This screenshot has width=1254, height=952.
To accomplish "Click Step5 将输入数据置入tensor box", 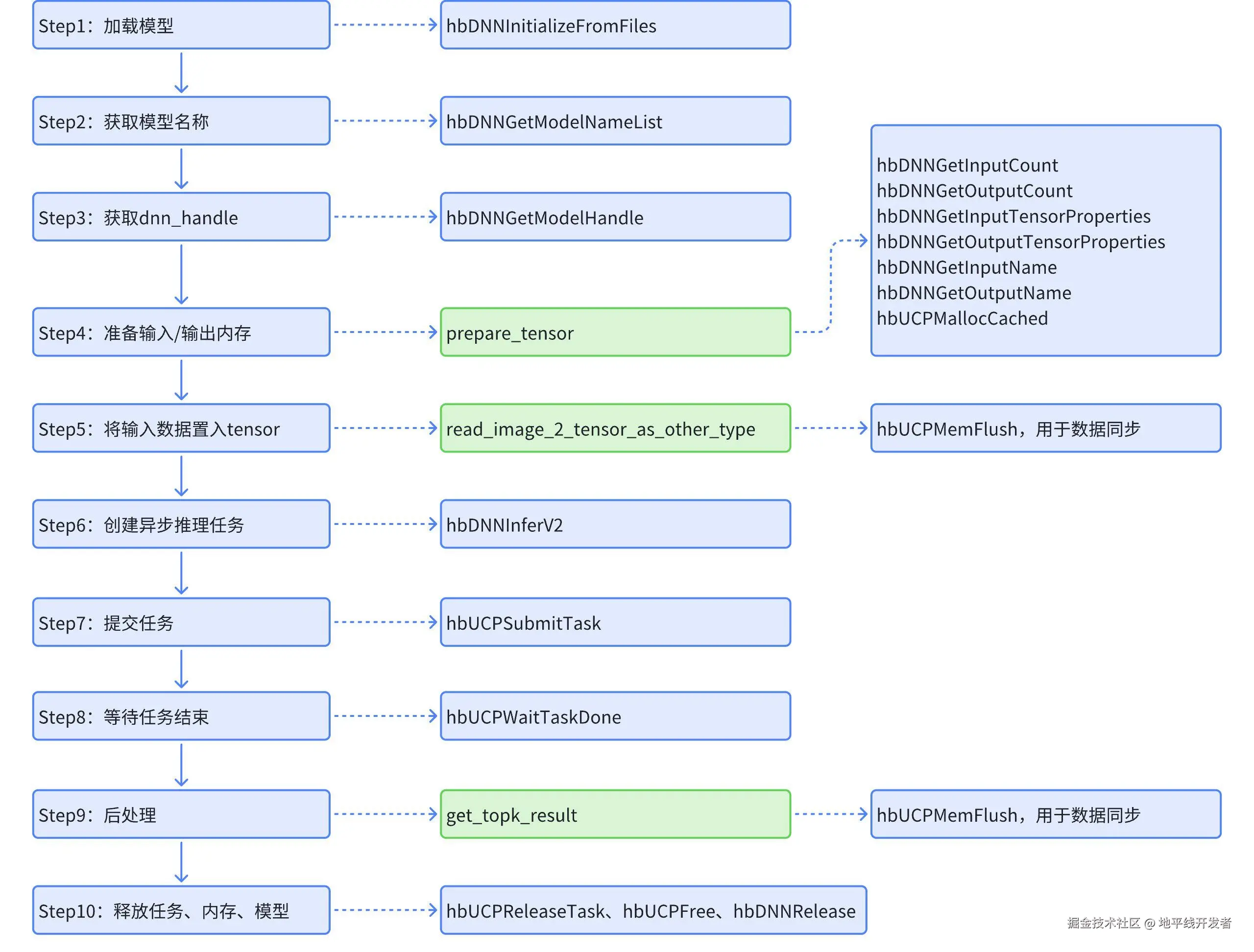I will point(181,428).
